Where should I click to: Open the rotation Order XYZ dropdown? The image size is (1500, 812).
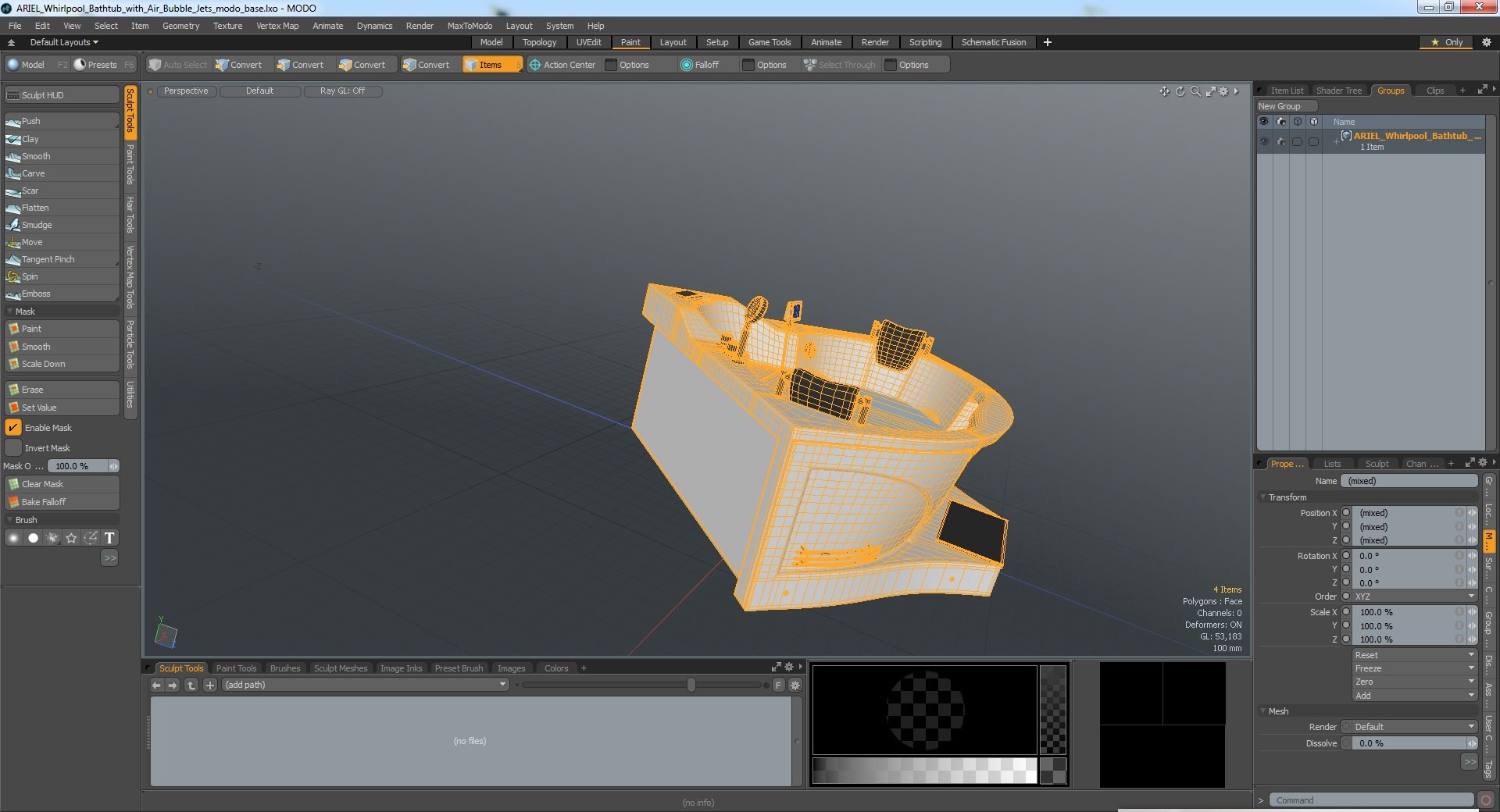click(x=1415, y=597)
